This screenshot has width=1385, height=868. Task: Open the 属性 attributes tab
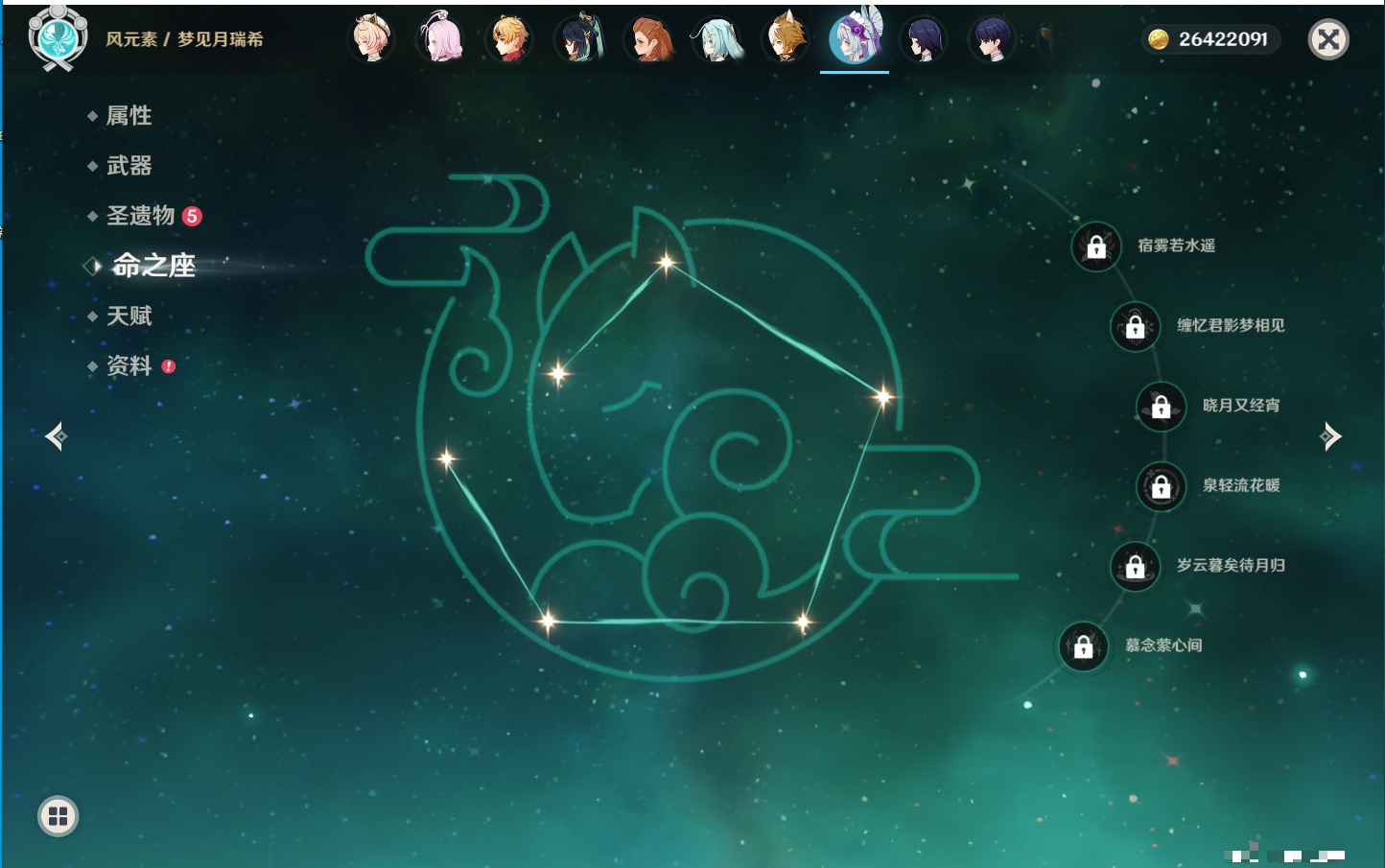pos(129,116)
